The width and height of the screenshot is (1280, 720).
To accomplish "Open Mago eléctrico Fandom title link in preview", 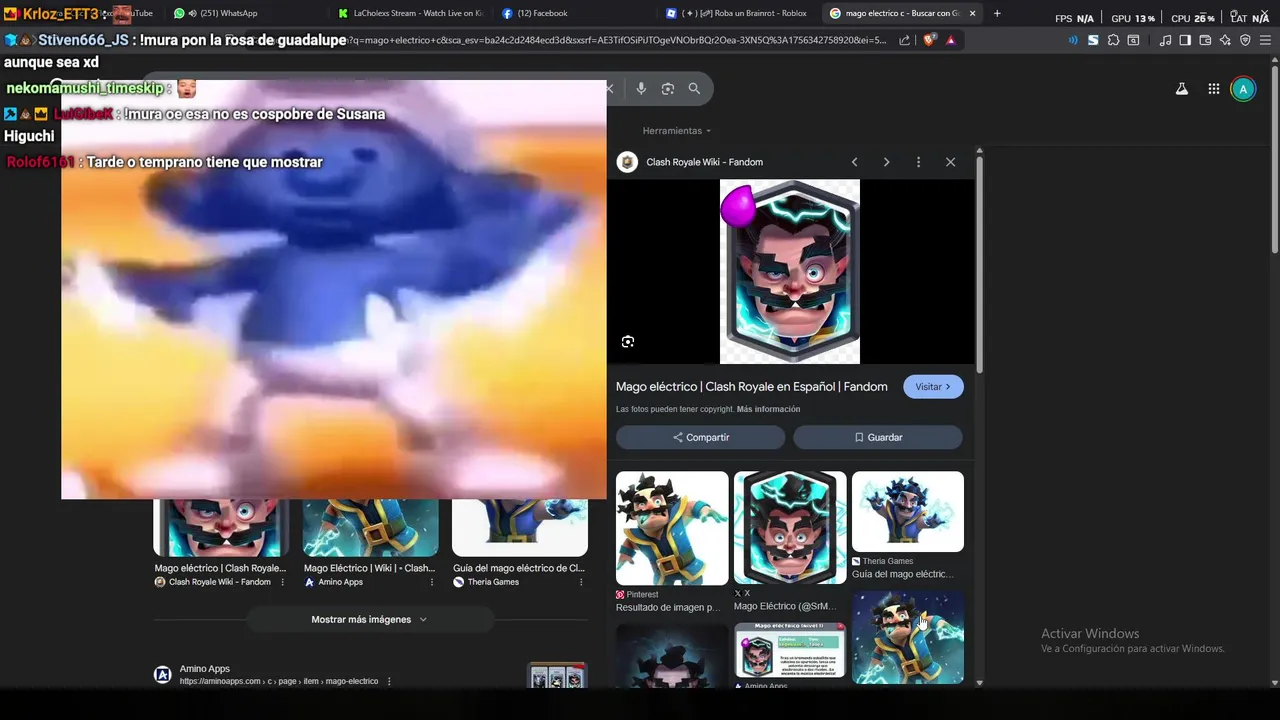I will coord(752,387).
